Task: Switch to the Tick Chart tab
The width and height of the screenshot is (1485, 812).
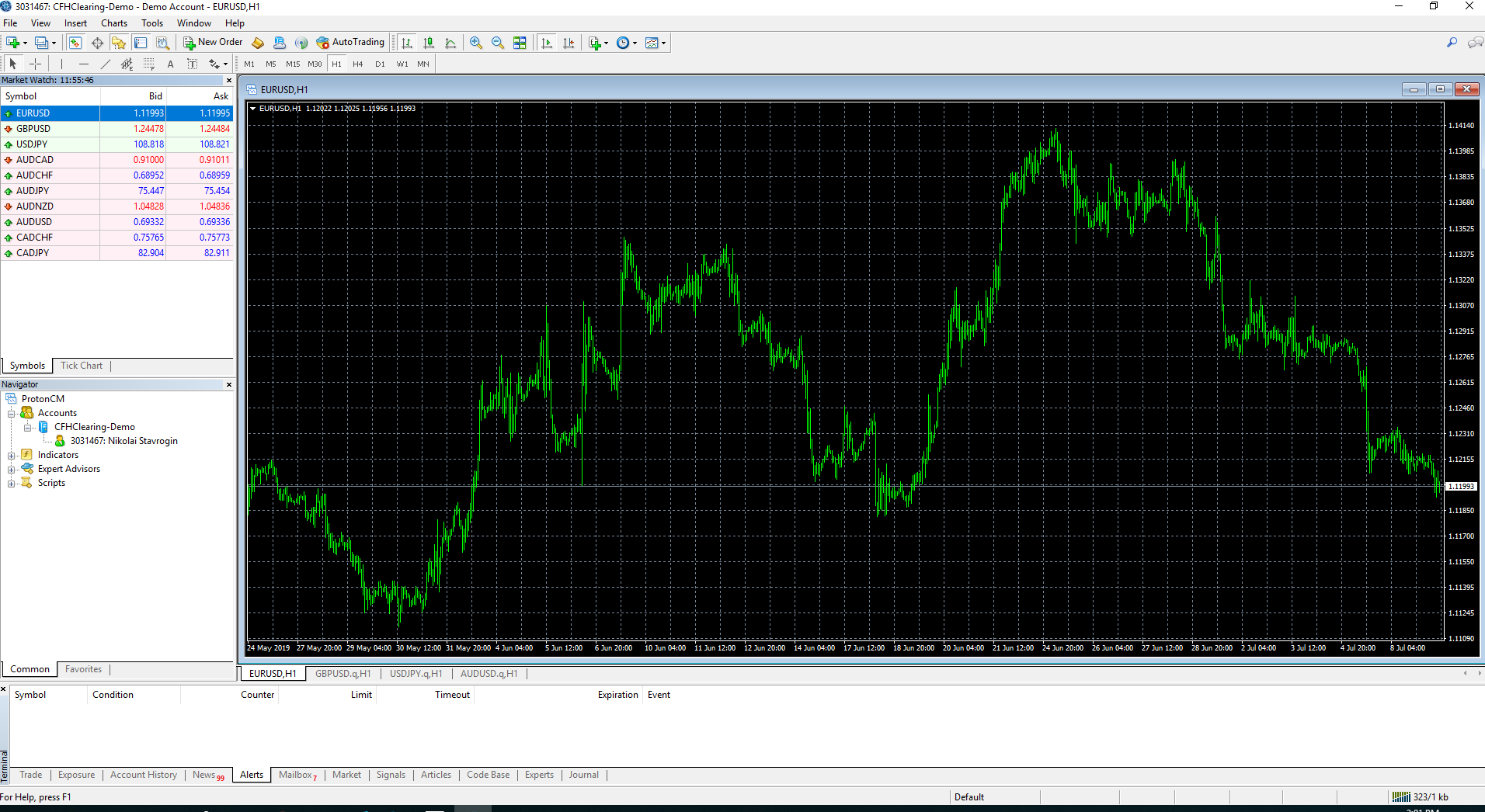Action: (x=82, y=366)
